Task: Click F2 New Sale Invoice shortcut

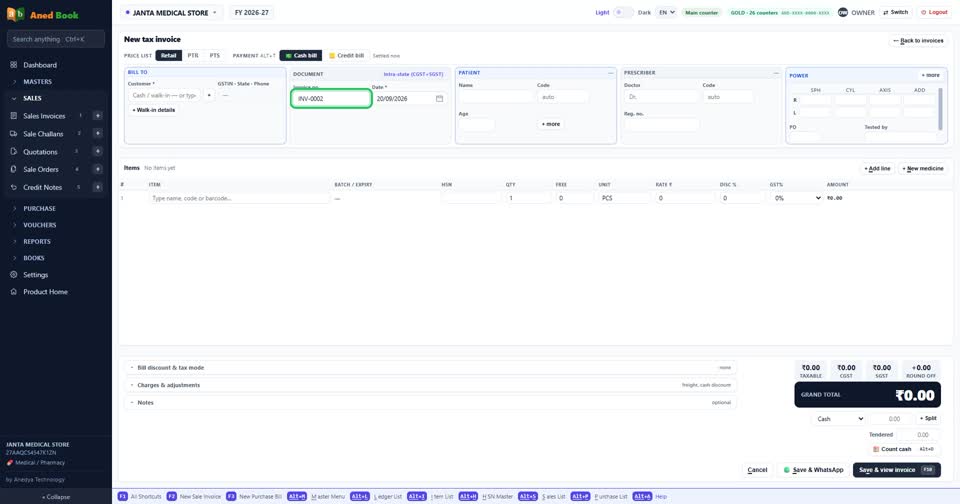Action: pos(193,497)
